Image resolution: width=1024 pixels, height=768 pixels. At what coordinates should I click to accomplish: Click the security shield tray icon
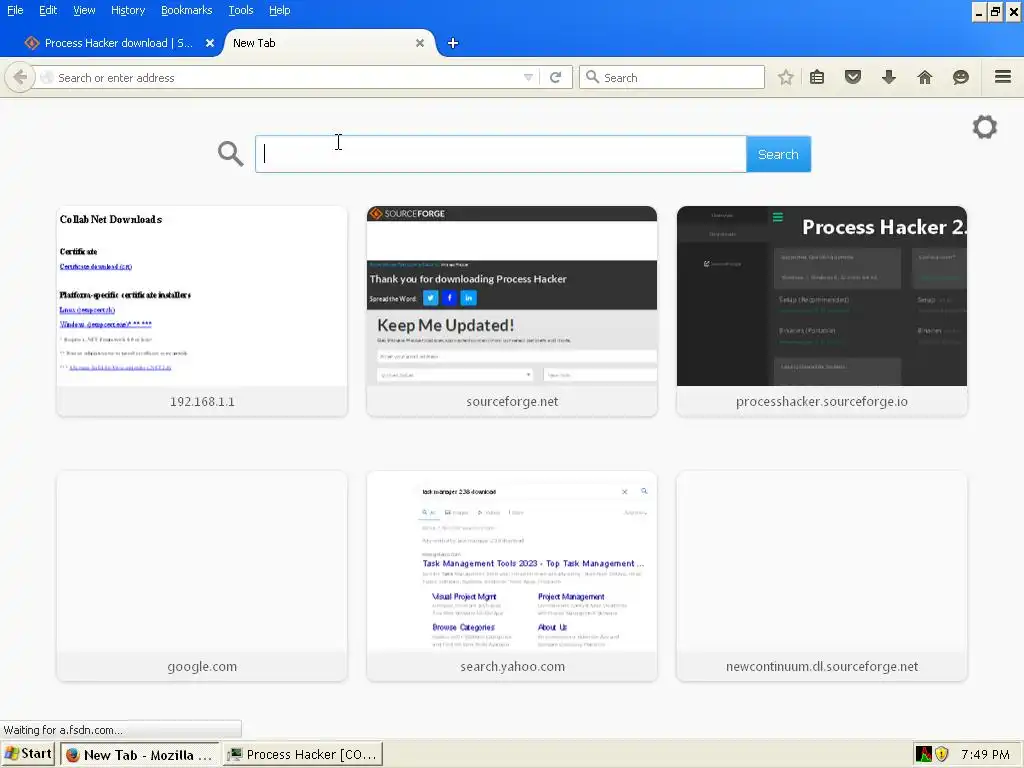942,754
